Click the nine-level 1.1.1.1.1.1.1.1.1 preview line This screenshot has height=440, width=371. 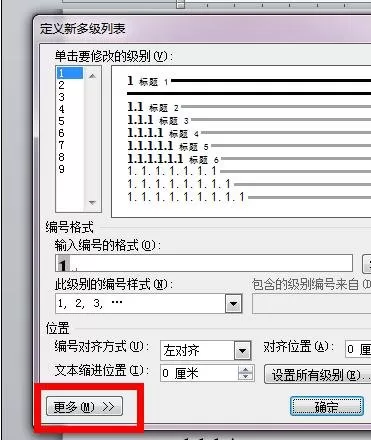pos(249,197)
